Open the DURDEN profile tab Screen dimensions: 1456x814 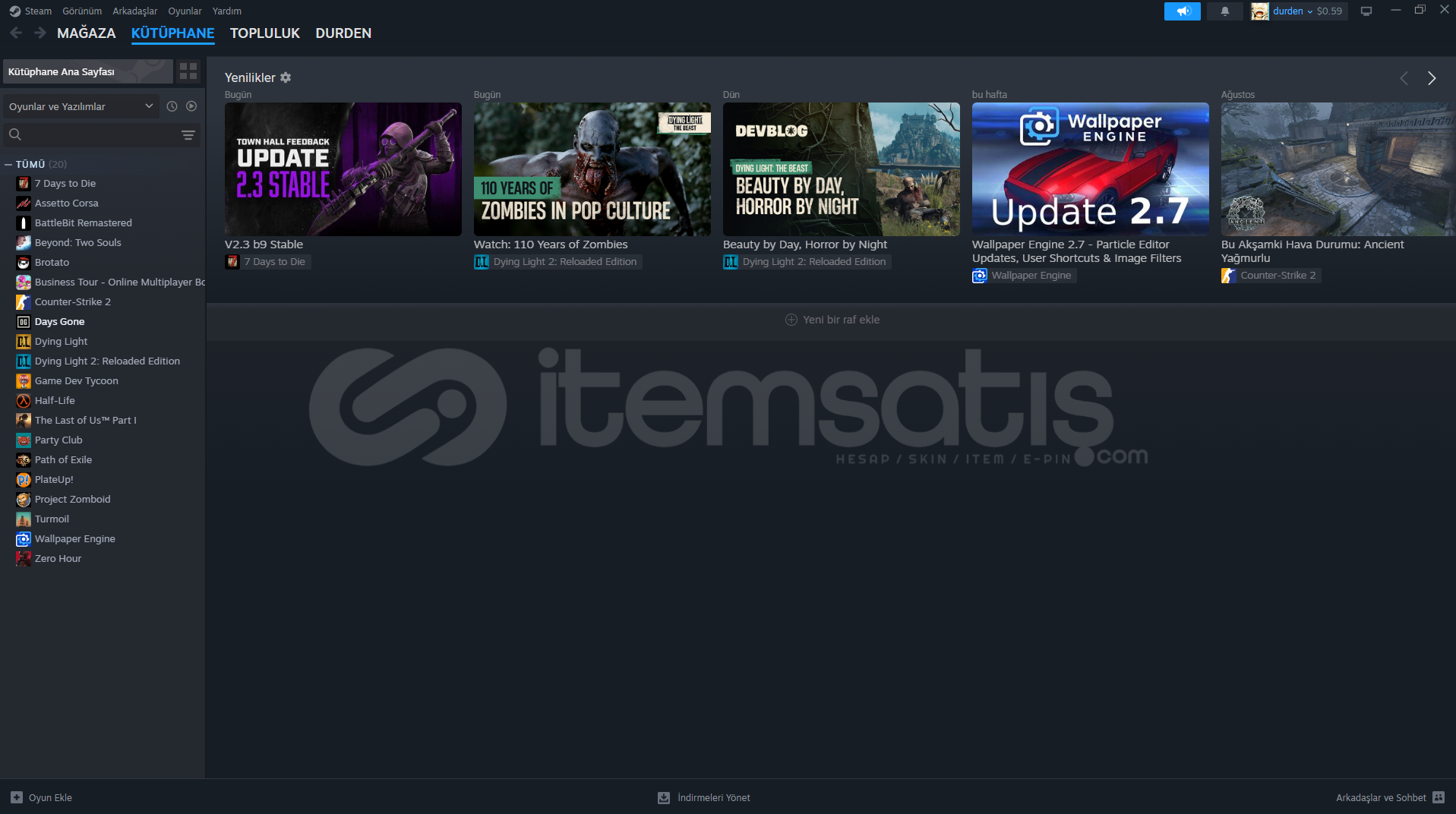tap(343, 33)
